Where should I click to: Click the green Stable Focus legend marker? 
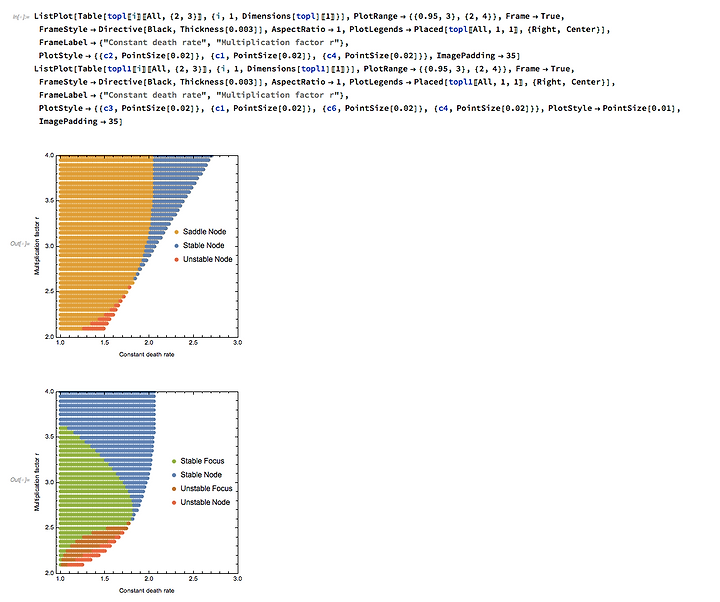pos(174,461)
